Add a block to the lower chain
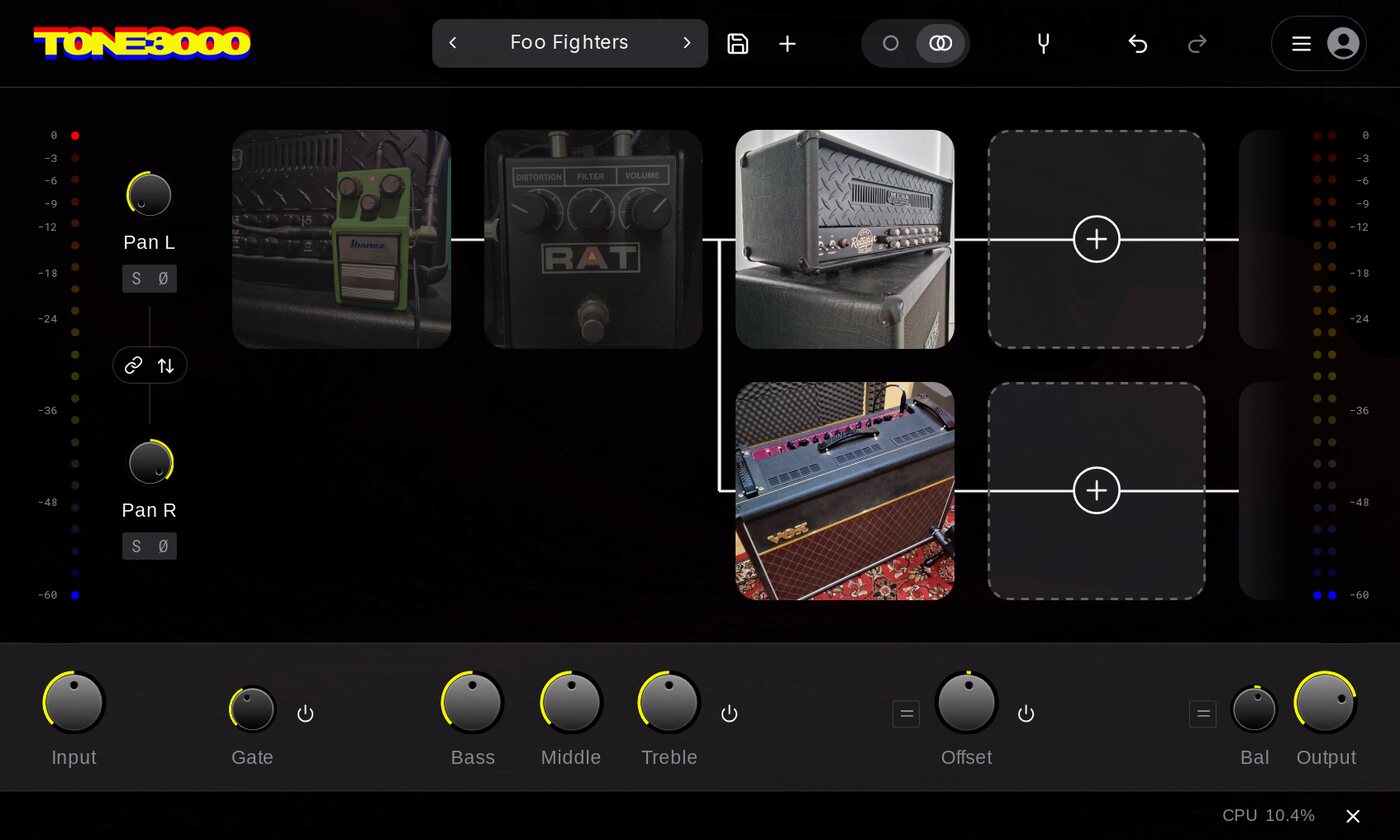Viewport: 1400px width, 840px height. (1097, 491)
